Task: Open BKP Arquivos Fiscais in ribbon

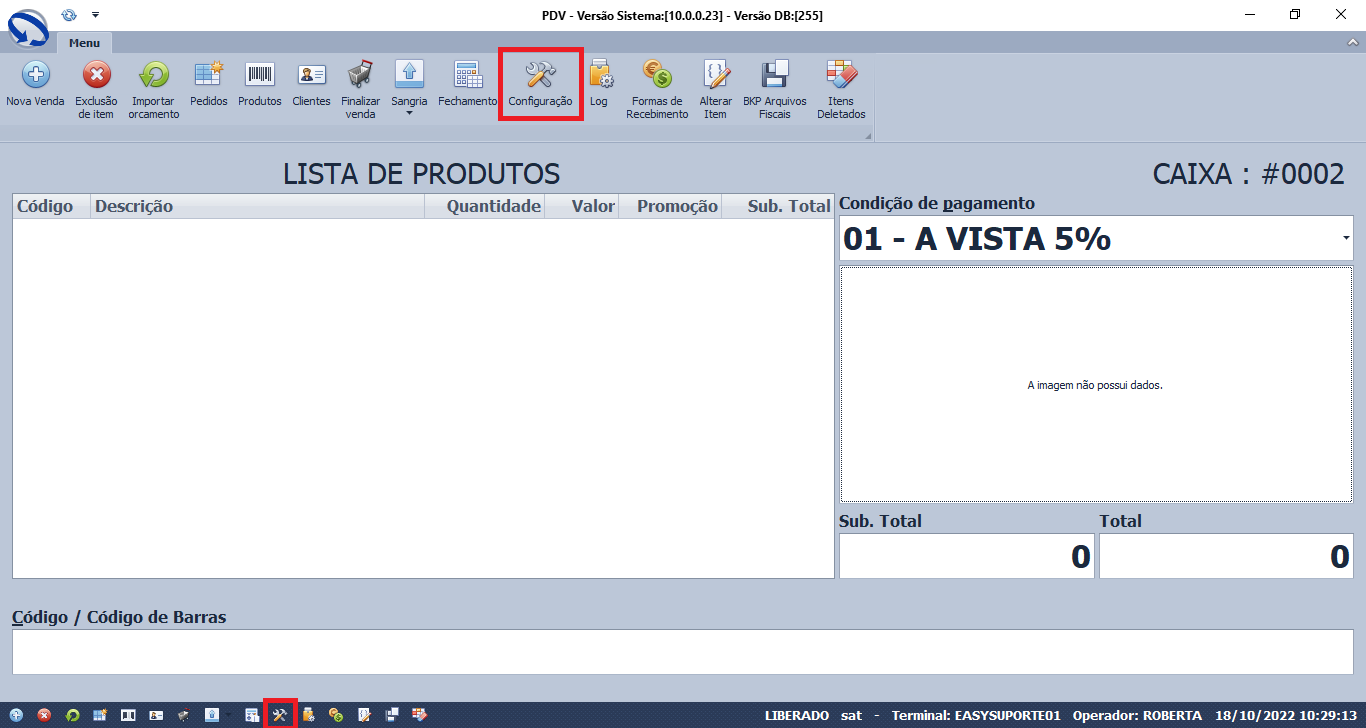Action: 774,89
